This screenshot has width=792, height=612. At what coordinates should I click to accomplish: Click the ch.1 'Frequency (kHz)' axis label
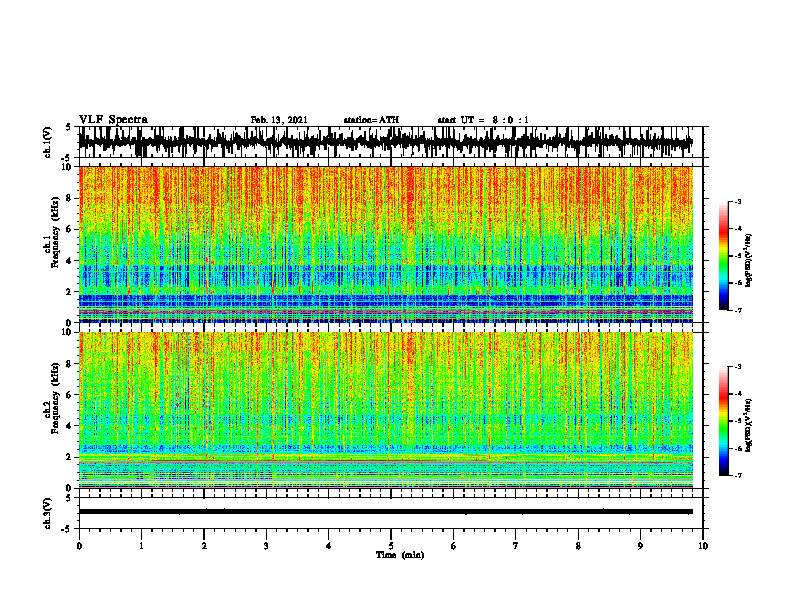click(x=55, y=232)
